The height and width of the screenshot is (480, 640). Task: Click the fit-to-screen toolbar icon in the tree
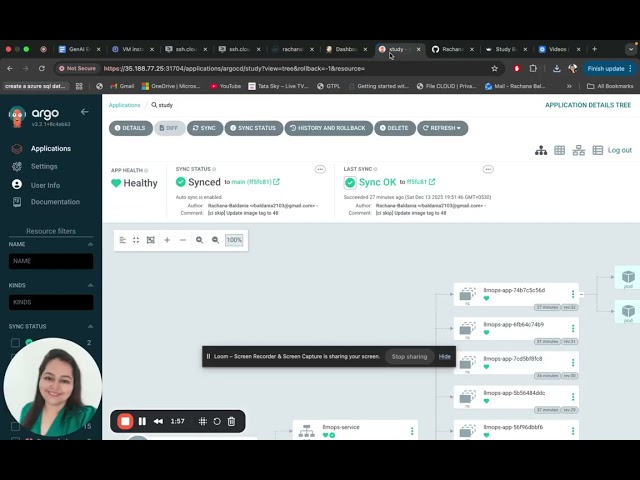coord(151,240)
